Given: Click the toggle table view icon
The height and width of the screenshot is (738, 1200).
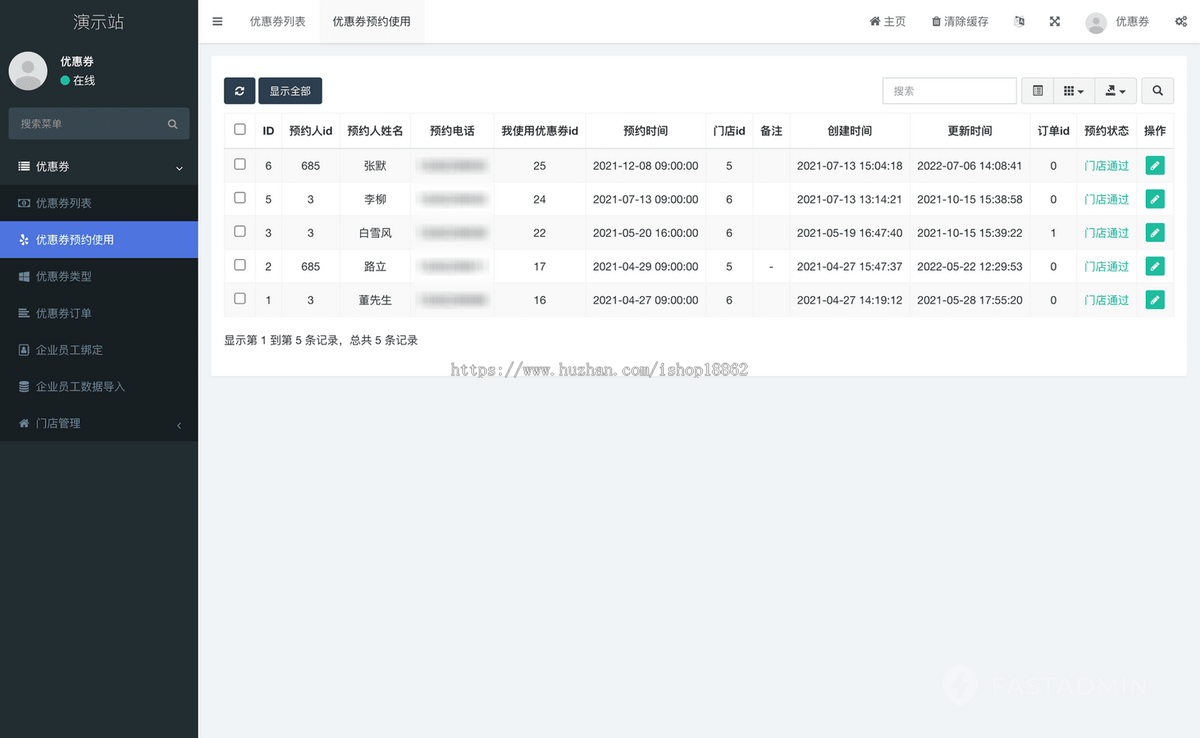Looking at the screenshot, I should point(1037,90).
